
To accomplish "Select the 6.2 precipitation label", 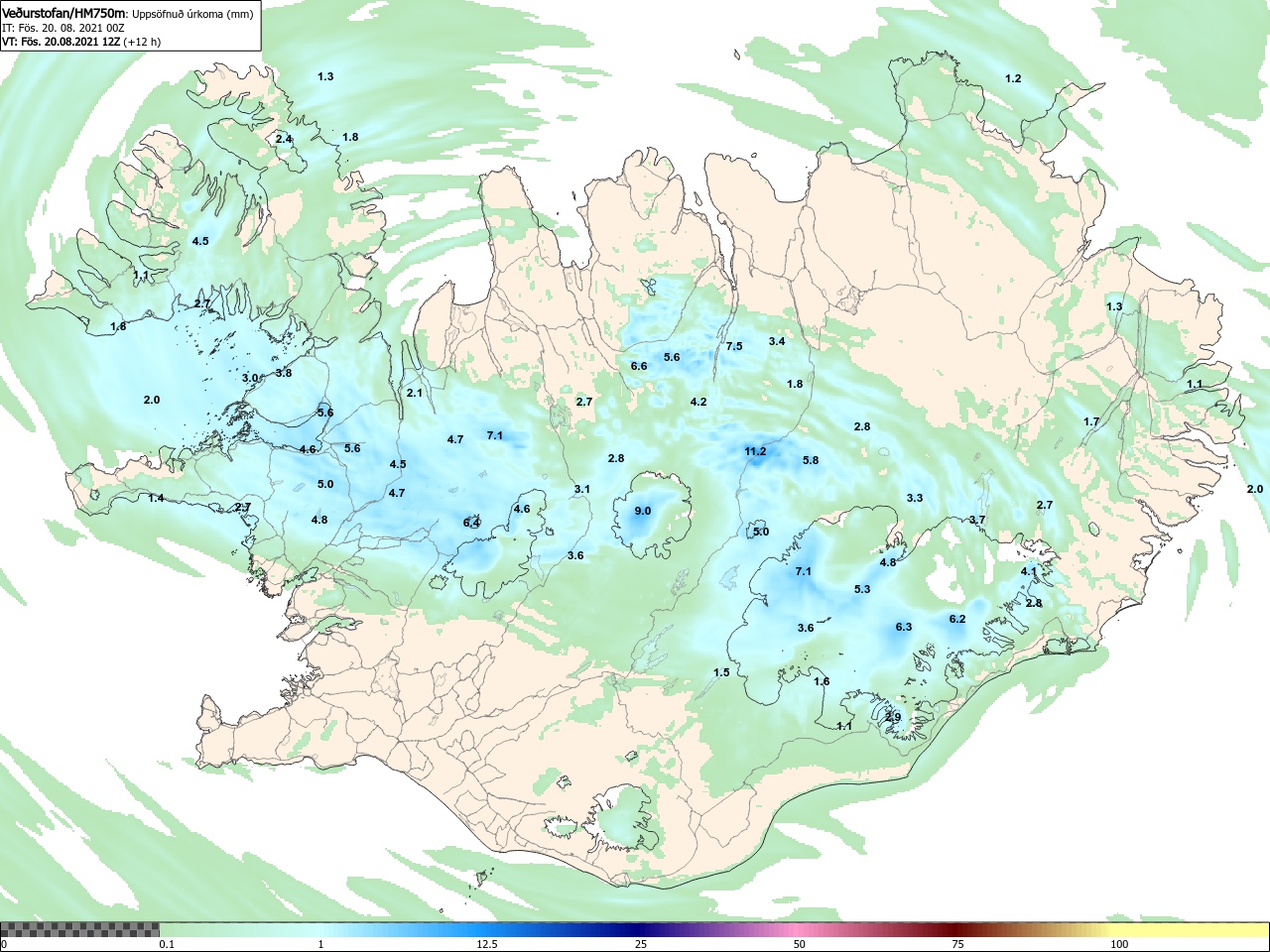I will click(x=957, y=619).
